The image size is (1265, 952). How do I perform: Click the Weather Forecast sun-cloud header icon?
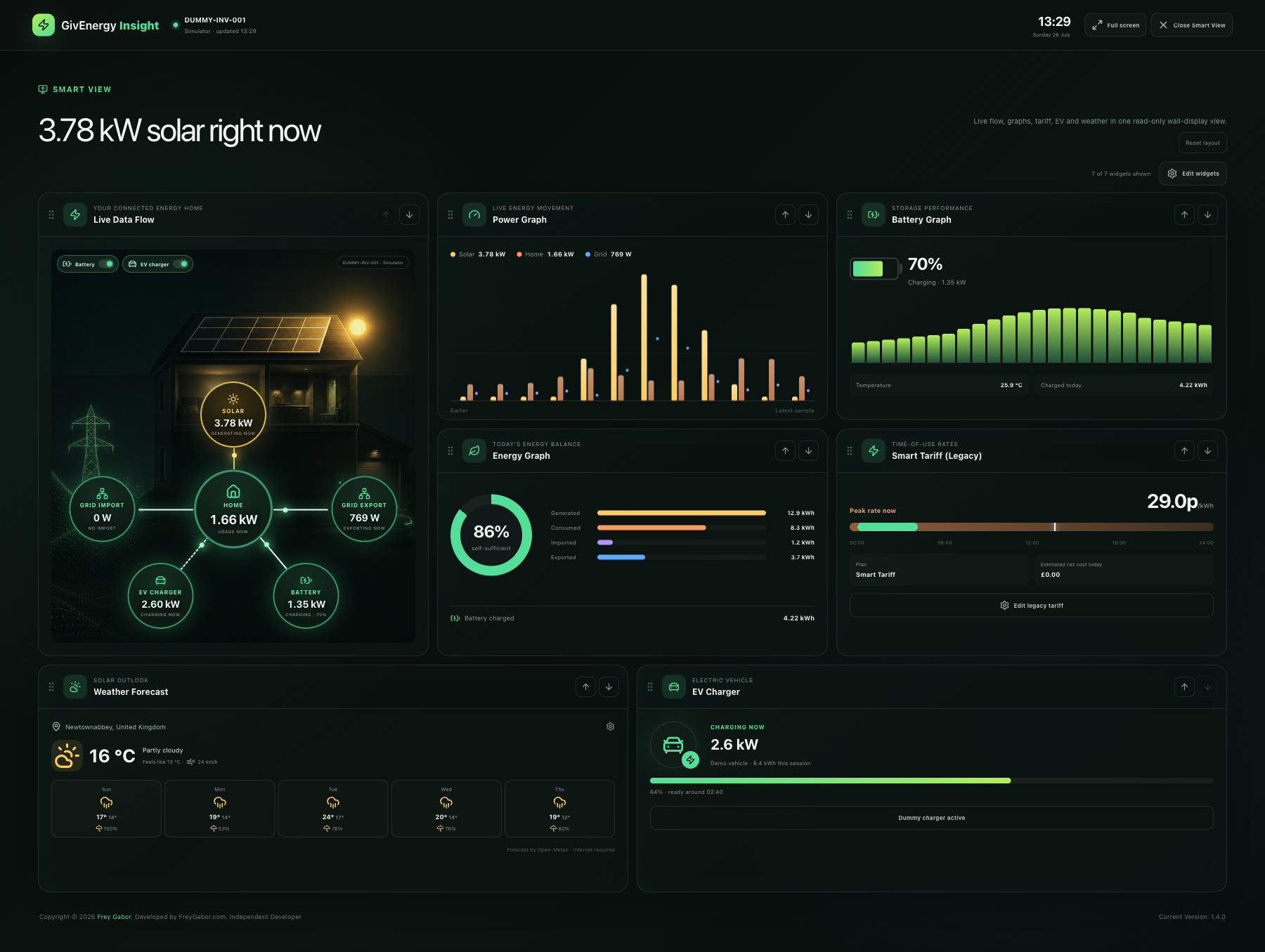point(75,687)
